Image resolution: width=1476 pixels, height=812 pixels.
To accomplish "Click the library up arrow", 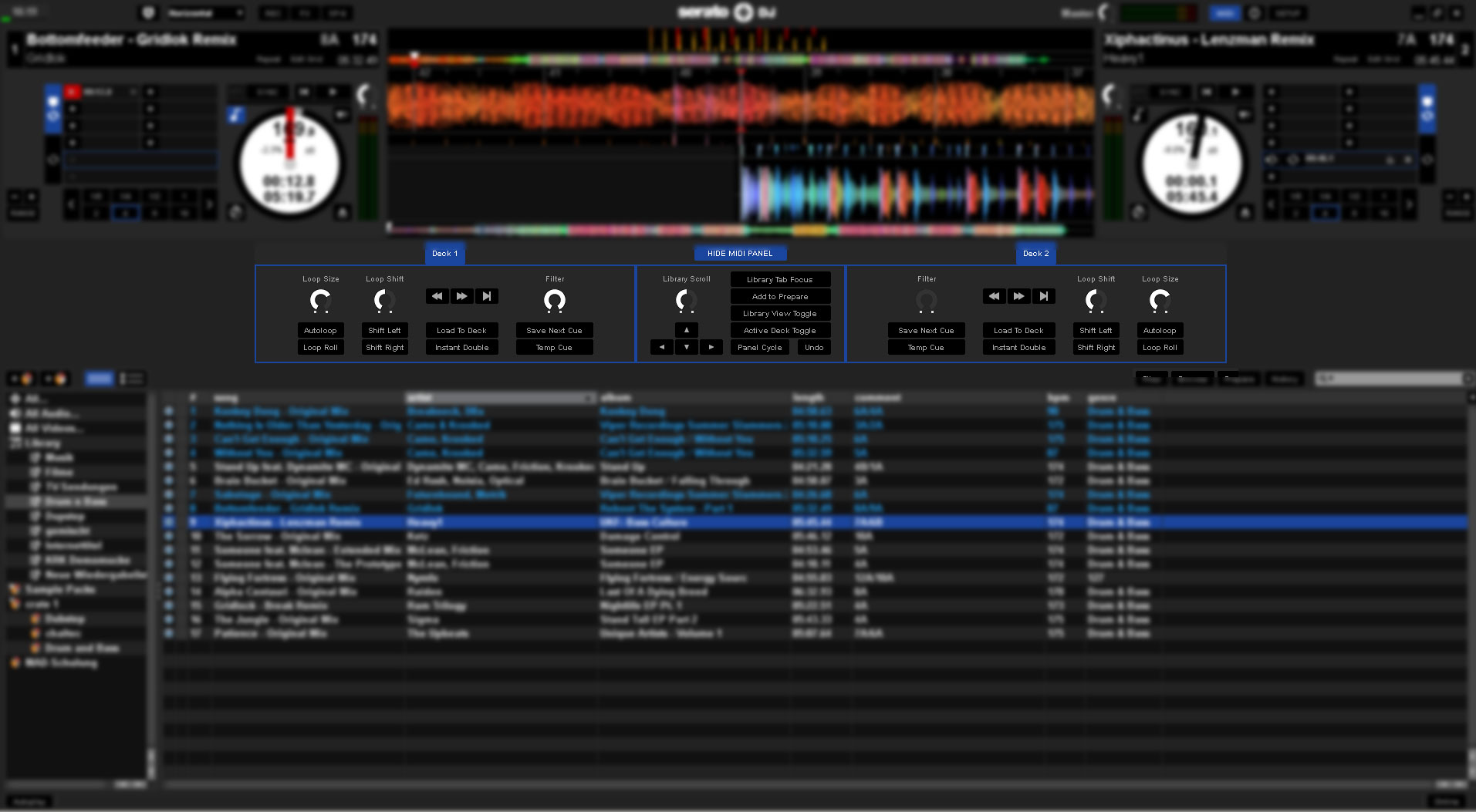I will (x=687, y=330).
